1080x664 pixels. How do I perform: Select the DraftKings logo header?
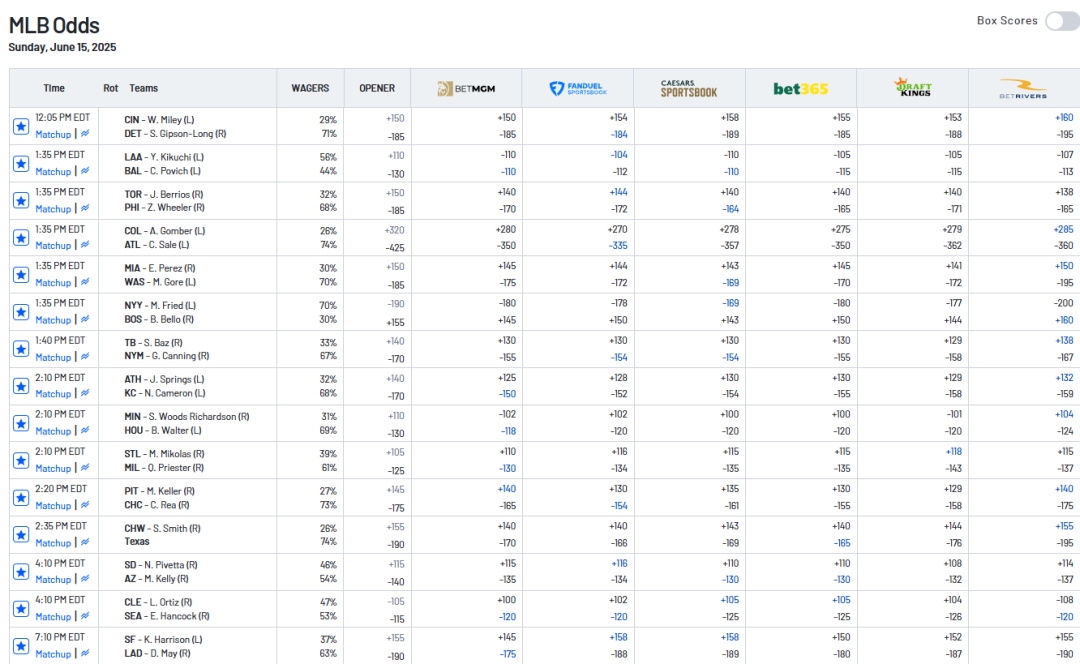(912, 88)
